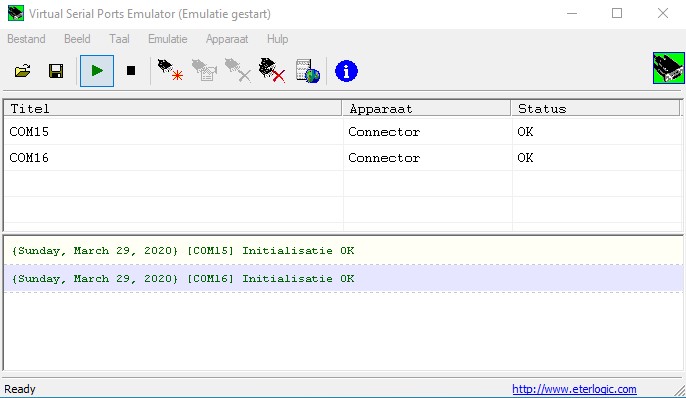Screen dimensions: 686x398
Task: Start emulation with the green play button
Action: 97,71
